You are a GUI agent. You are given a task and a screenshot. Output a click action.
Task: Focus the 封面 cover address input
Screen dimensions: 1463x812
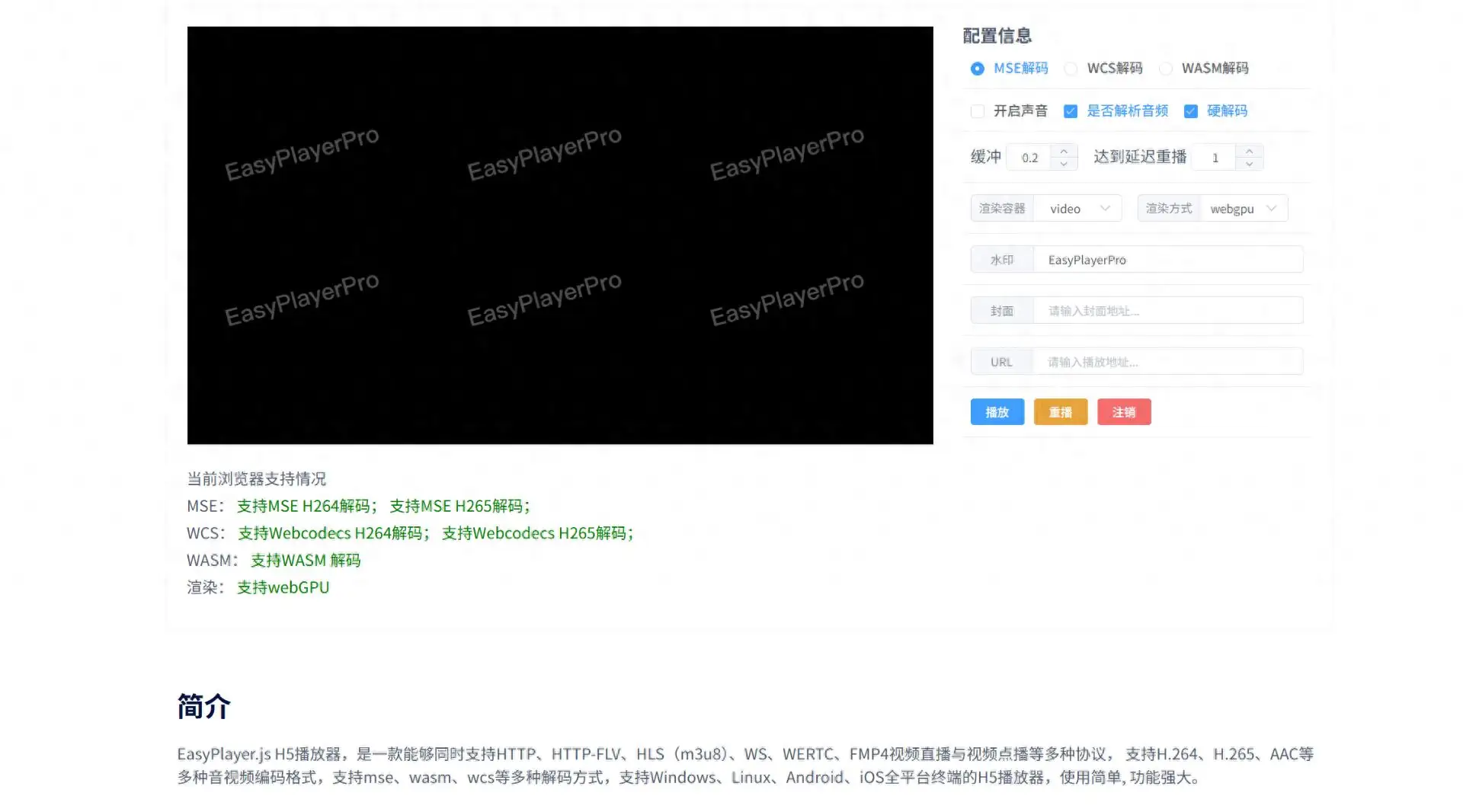tap(1168, 311)
